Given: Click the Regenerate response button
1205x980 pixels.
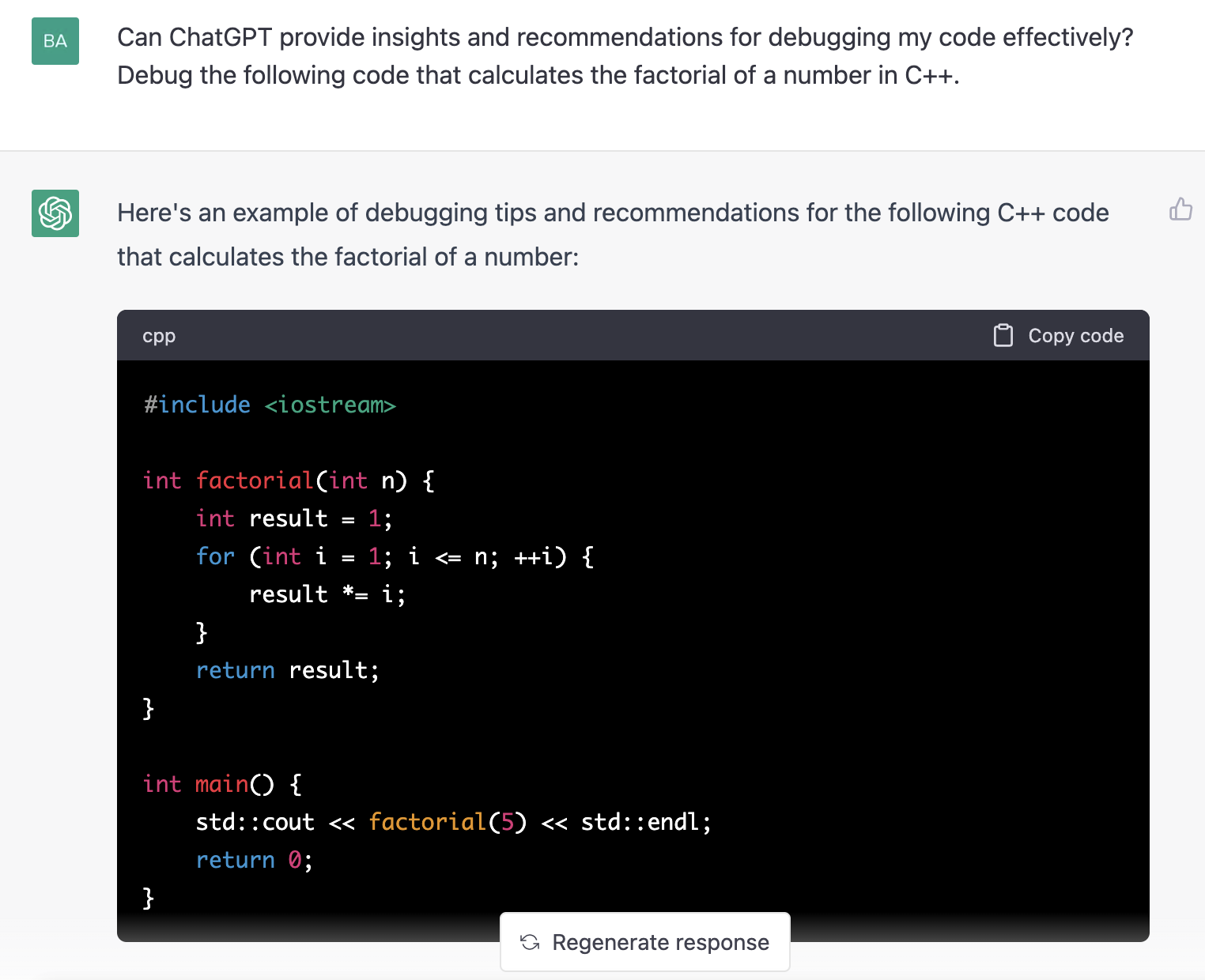Looking at the screenshot, I should click(645, 942).
